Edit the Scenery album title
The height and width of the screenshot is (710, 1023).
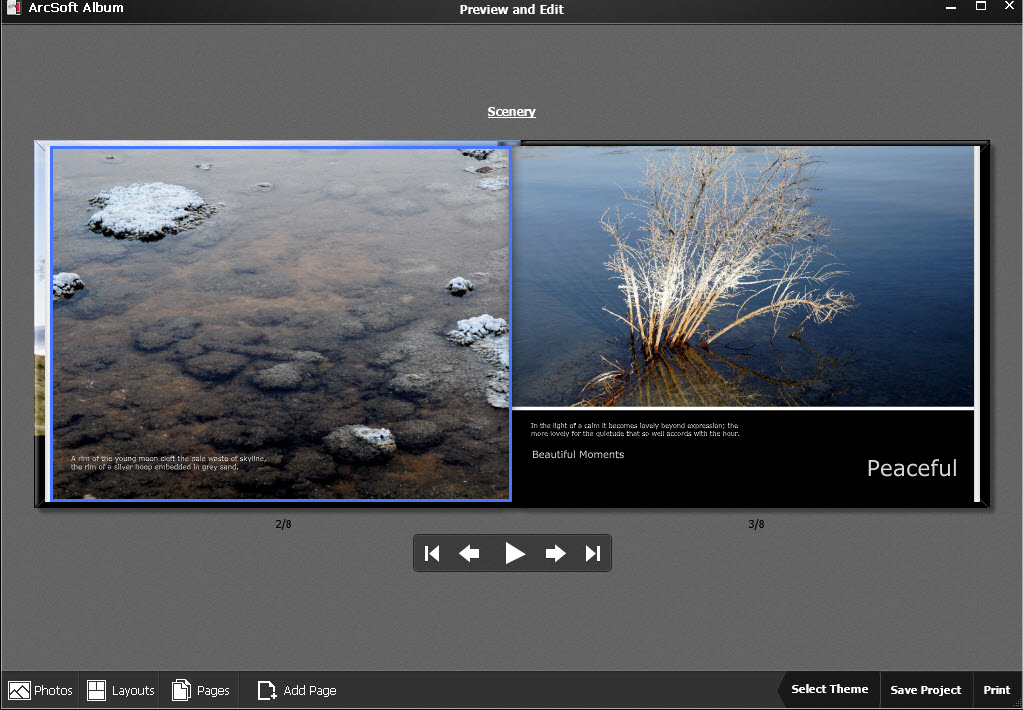click(x=511, y=112)
